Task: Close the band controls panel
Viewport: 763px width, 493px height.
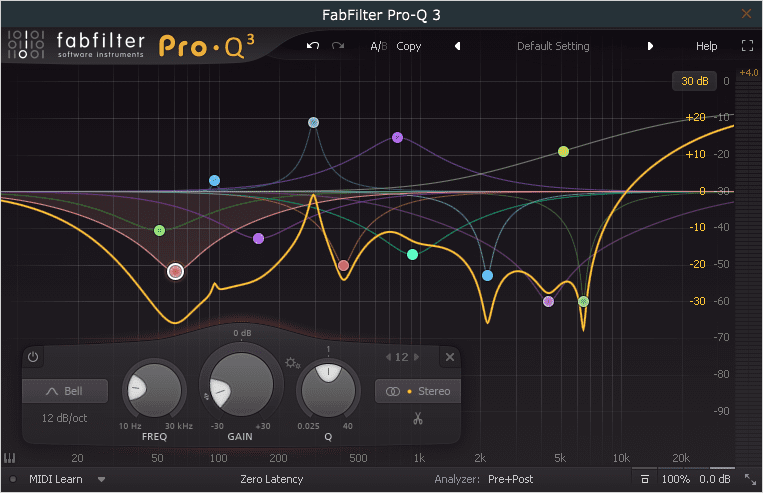Action: point(449,357)
